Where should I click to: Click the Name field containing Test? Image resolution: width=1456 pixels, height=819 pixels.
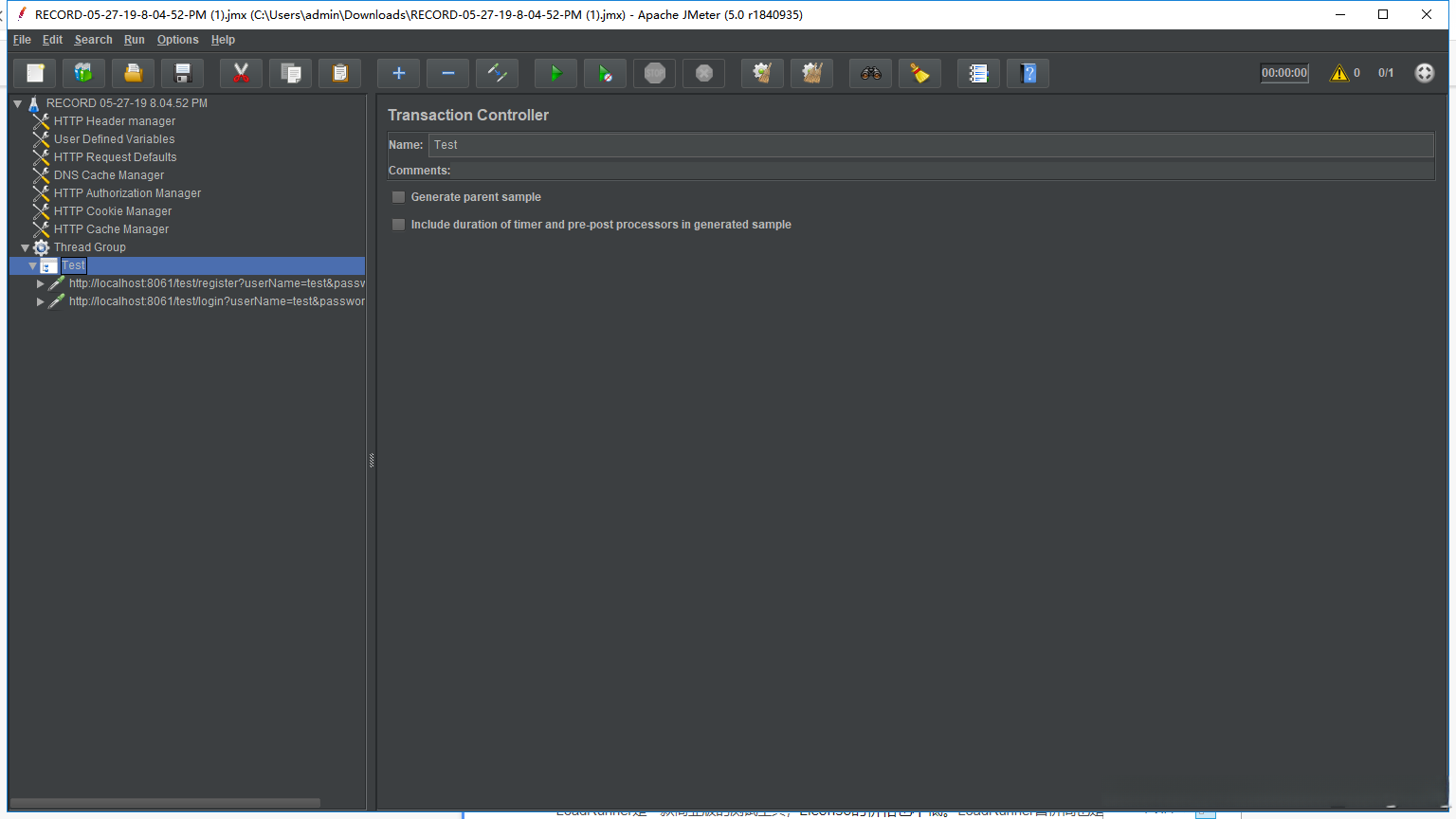[931, 145]
